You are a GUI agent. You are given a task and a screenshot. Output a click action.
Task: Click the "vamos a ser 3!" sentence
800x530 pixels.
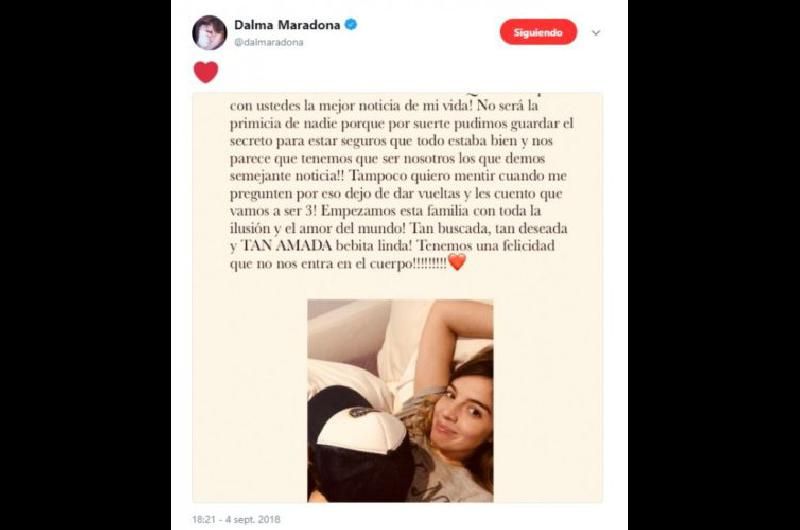[273, 211]
